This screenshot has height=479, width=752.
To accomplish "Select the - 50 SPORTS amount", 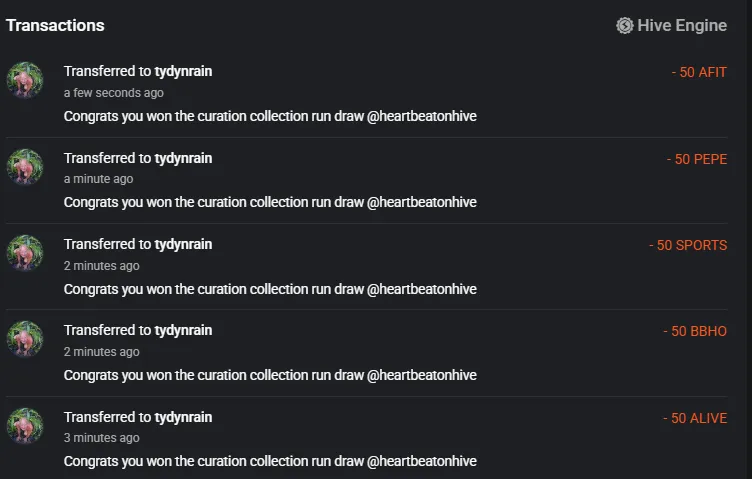I will tap(688, 245).
